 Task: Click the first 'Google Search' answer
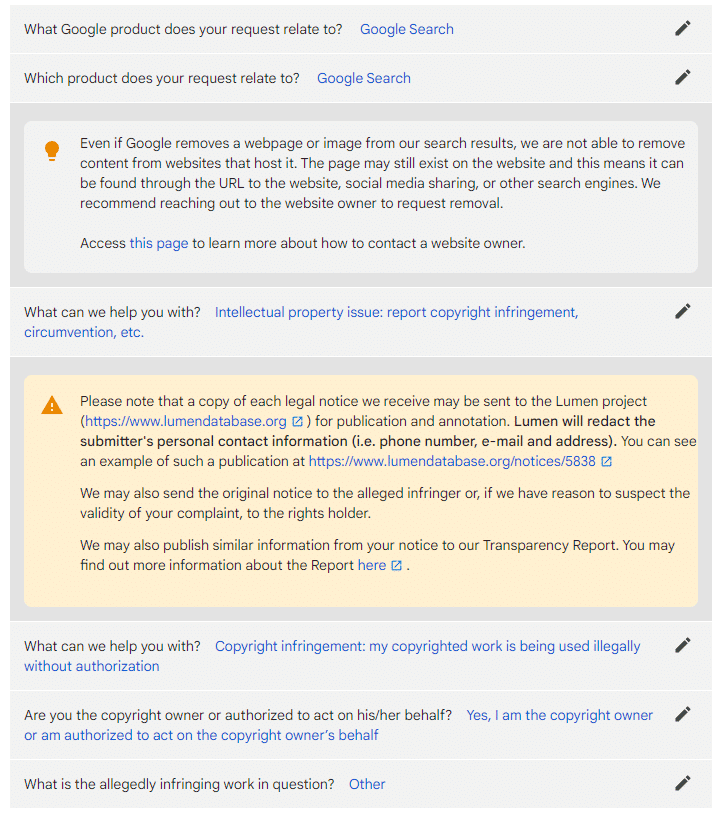coord(406,29)
